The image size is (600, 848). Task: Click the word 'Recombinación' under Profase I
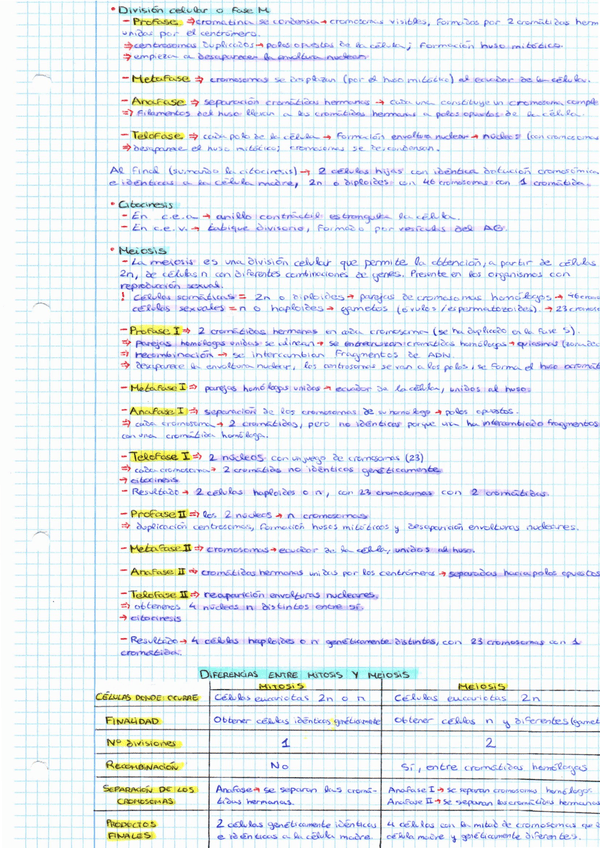(174, 355)
